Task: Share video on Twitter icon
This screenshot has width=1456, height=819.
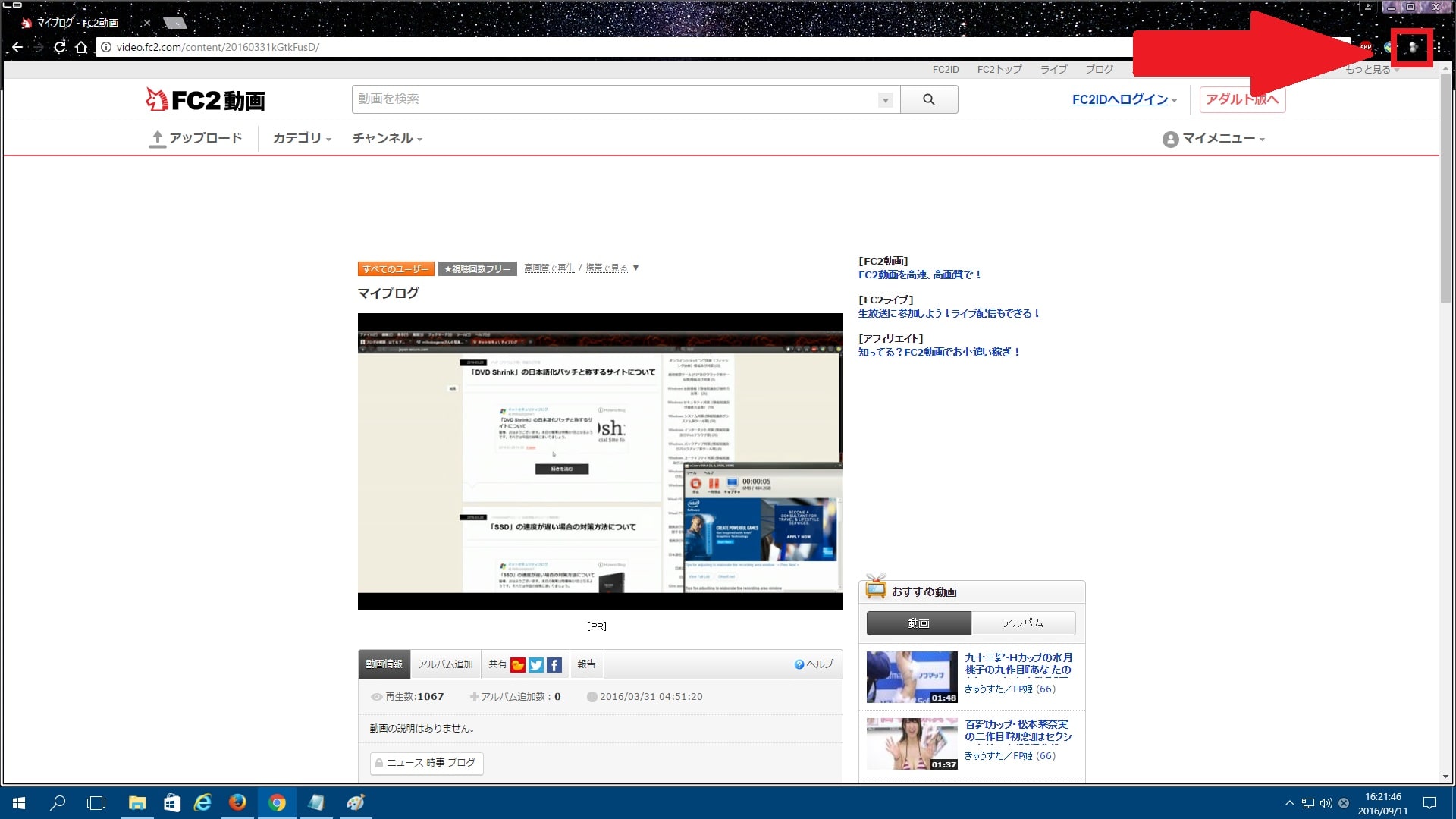Action: (536, 665)
